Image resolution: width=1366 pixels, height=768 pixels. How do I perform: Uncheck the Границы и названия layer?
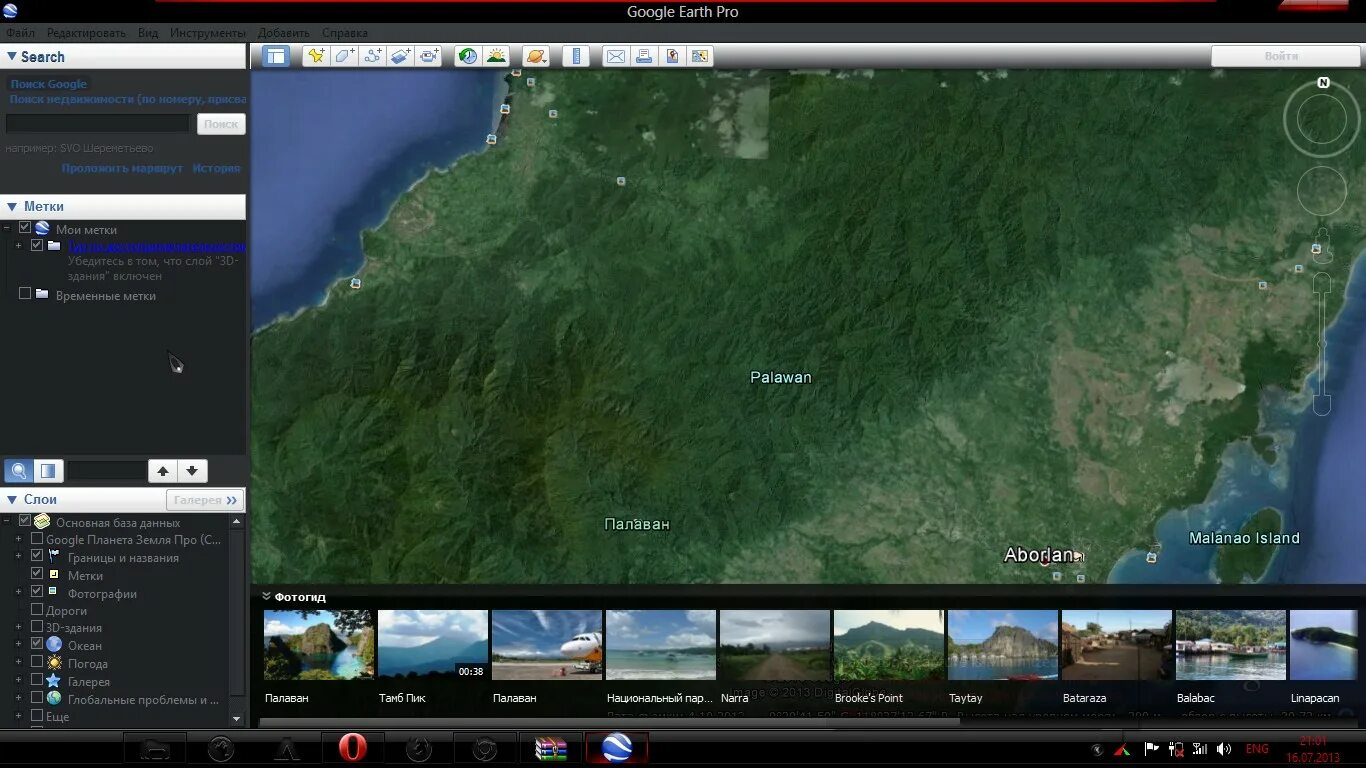[x=37, y=556]
